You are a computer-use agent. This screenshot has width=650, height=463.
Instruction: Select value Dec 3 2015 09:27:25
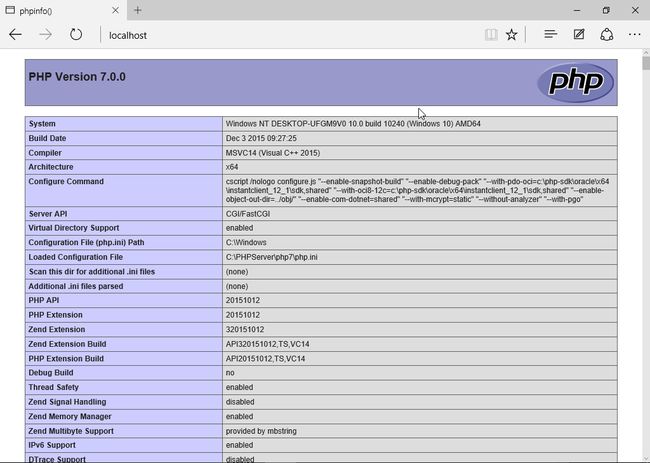click(x=261, y=138)
